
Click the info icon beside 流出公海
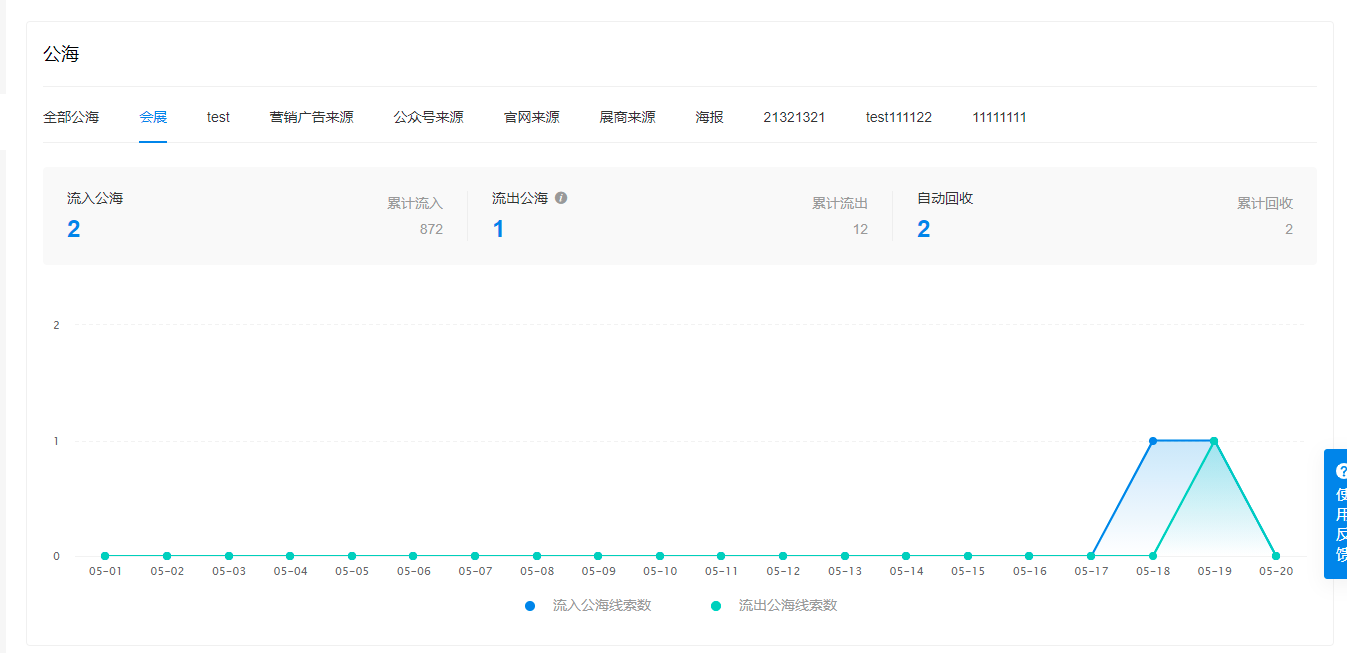(561, 198)
